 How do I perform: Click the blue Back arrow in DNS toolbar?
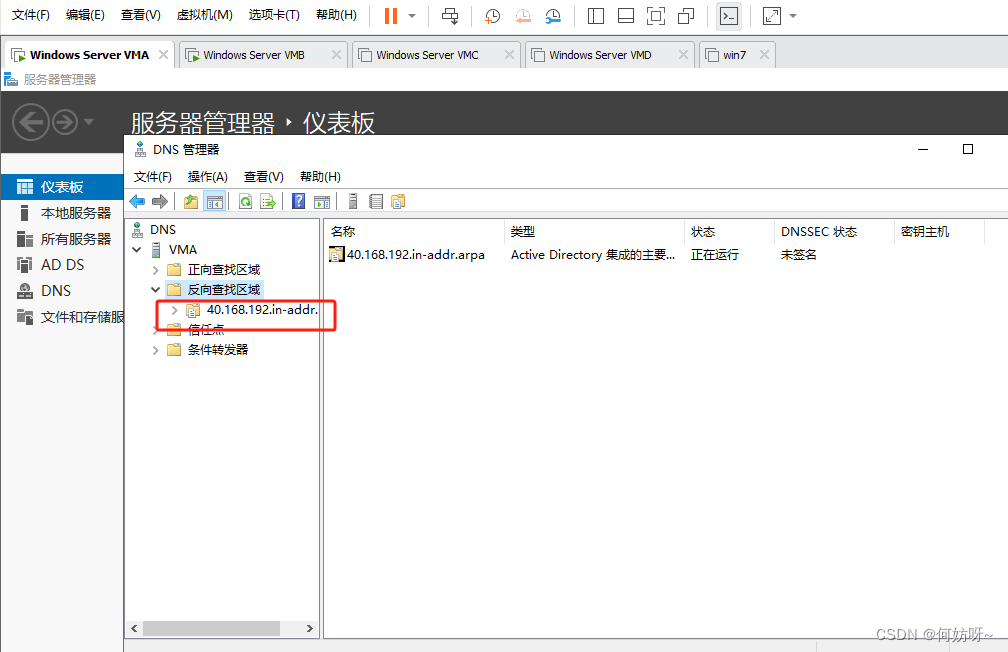click(x=137, y=202)
